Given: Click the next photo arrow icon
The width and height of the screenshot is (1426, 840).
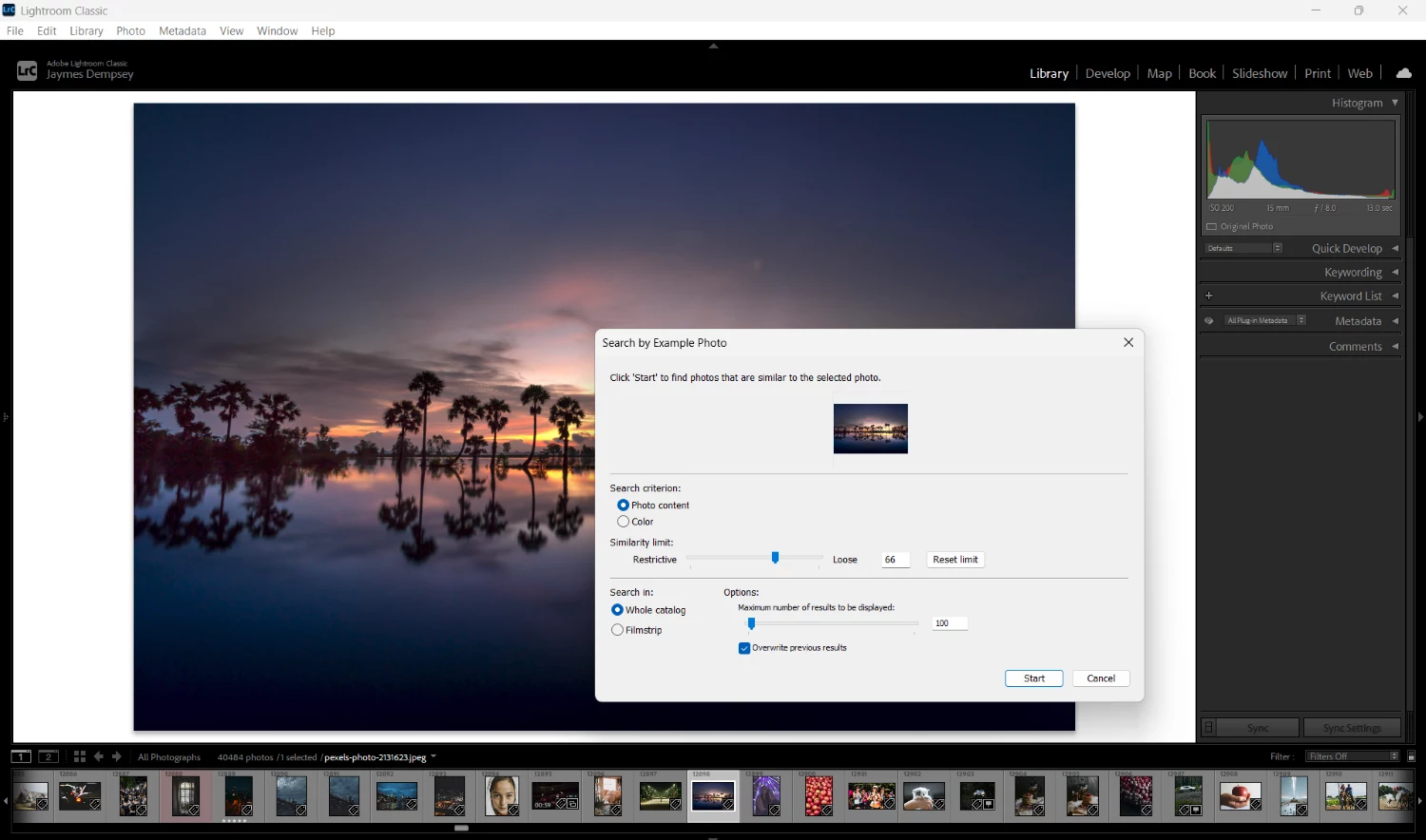Looking at the screenshot, I should (116, 756).
